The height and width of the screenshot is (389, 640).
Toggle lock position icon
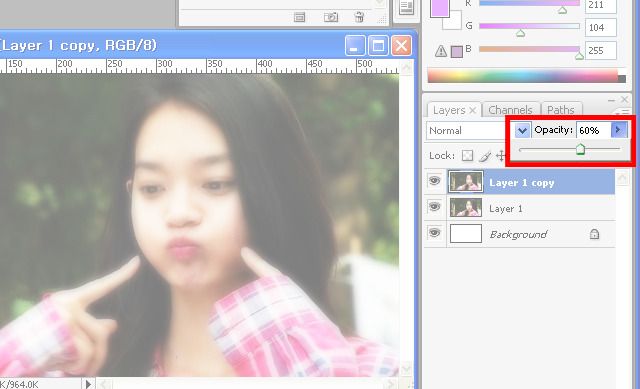[501, 156]
